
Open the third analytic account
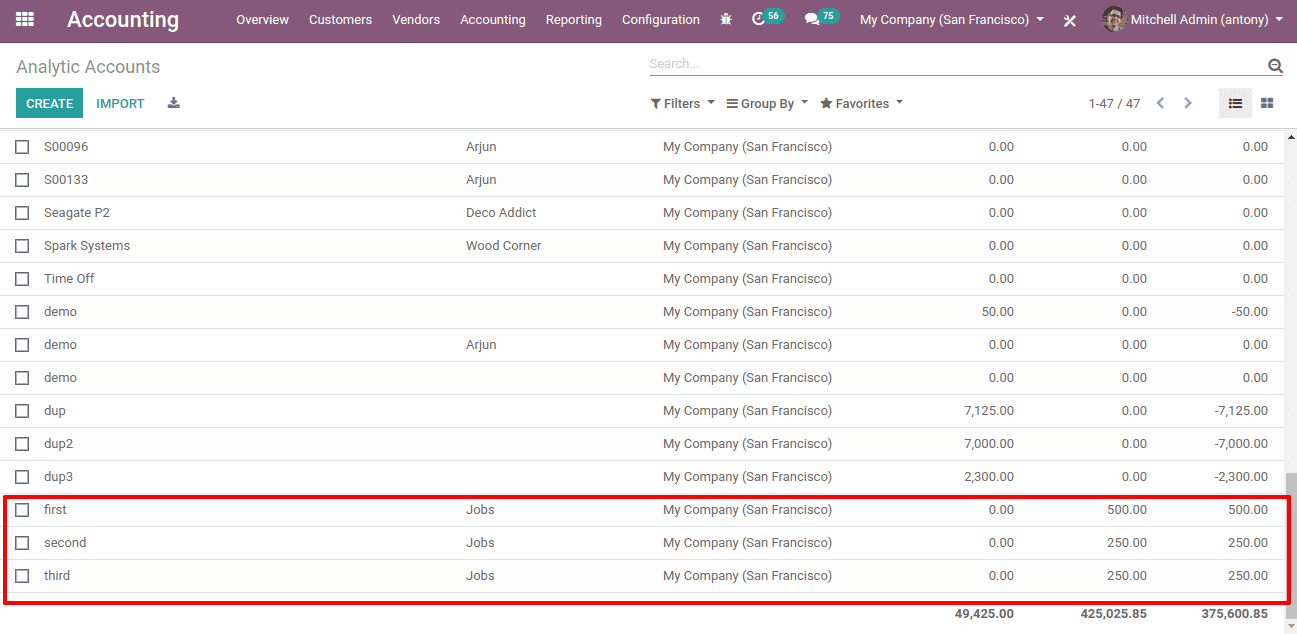57,576
